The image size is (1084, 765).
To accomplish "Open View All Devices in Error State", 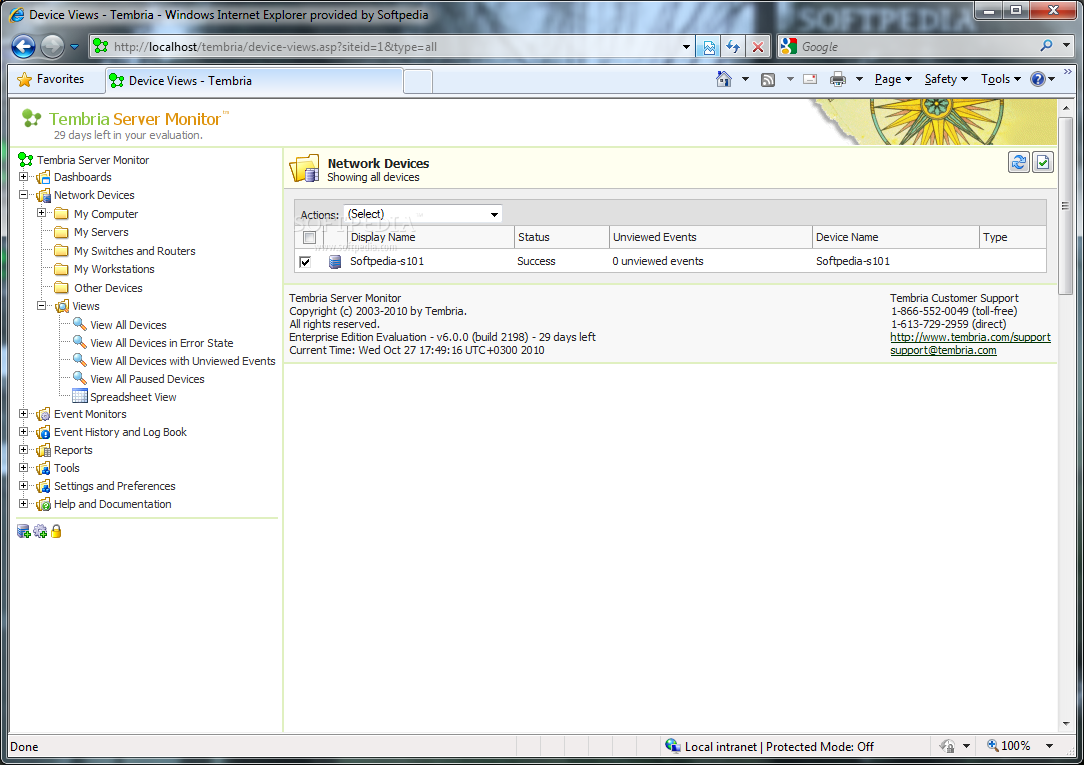I will tap(162, 343).
